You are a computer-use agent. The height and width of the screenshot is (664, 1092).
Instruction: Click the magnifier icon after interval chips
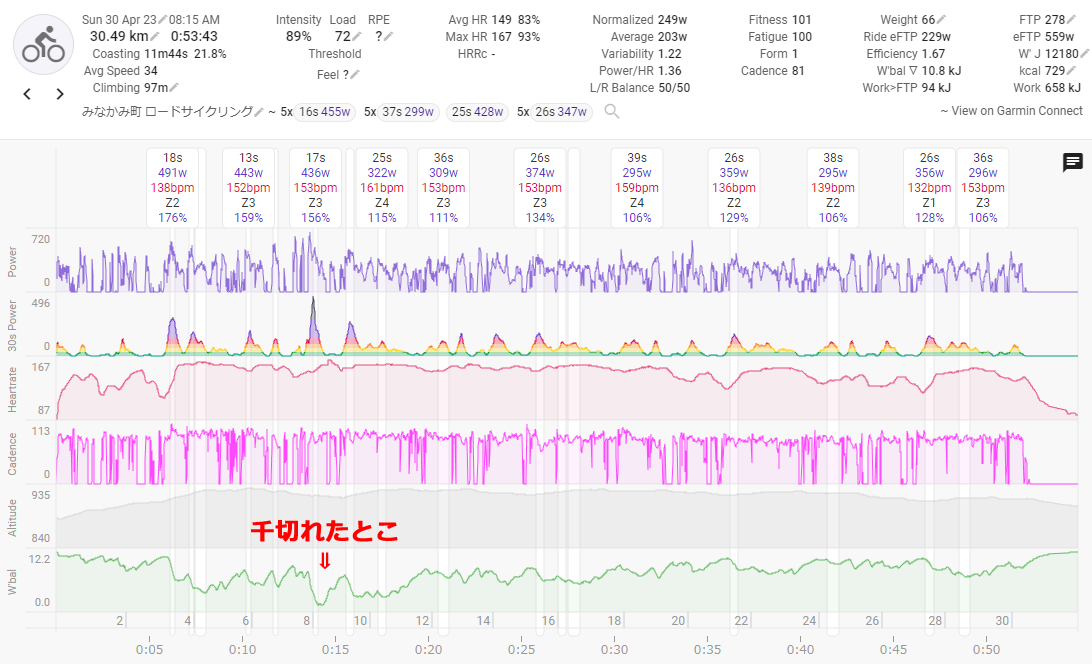(611, 112)
